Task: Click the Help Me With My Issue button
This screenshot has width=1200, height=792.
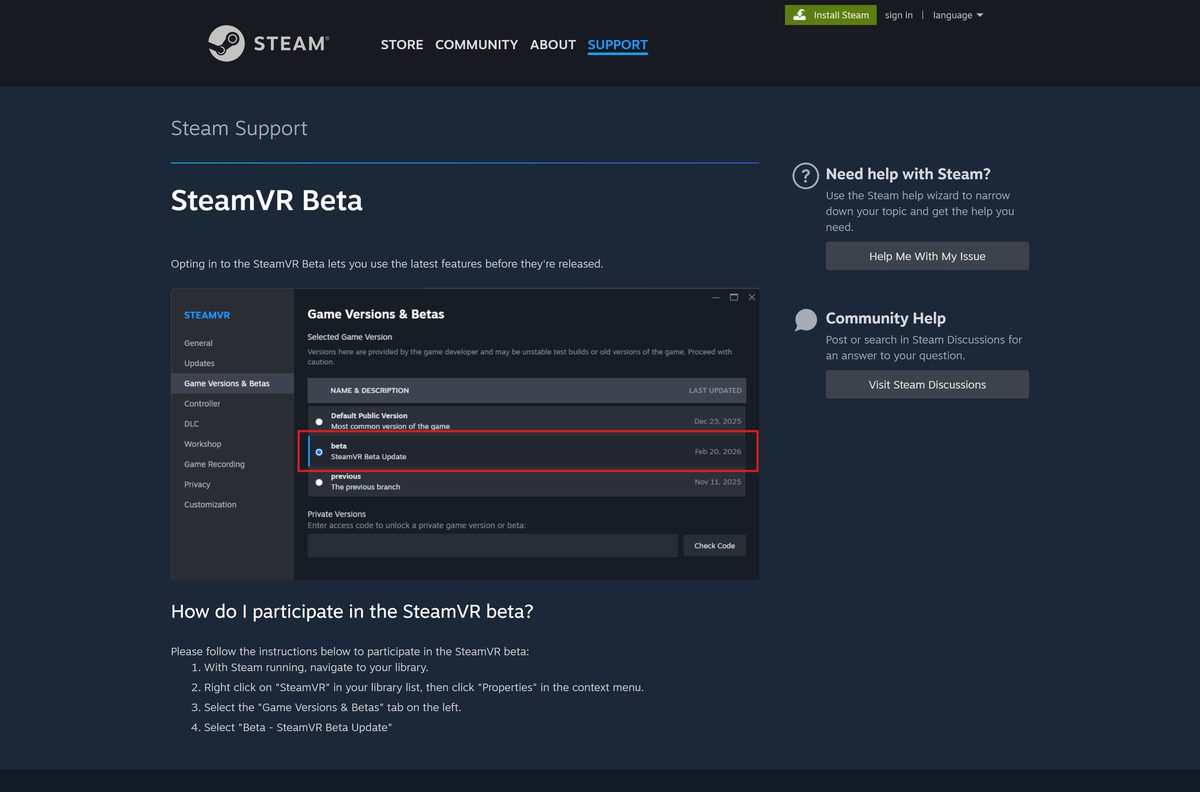Action: (x=927, y=256)
